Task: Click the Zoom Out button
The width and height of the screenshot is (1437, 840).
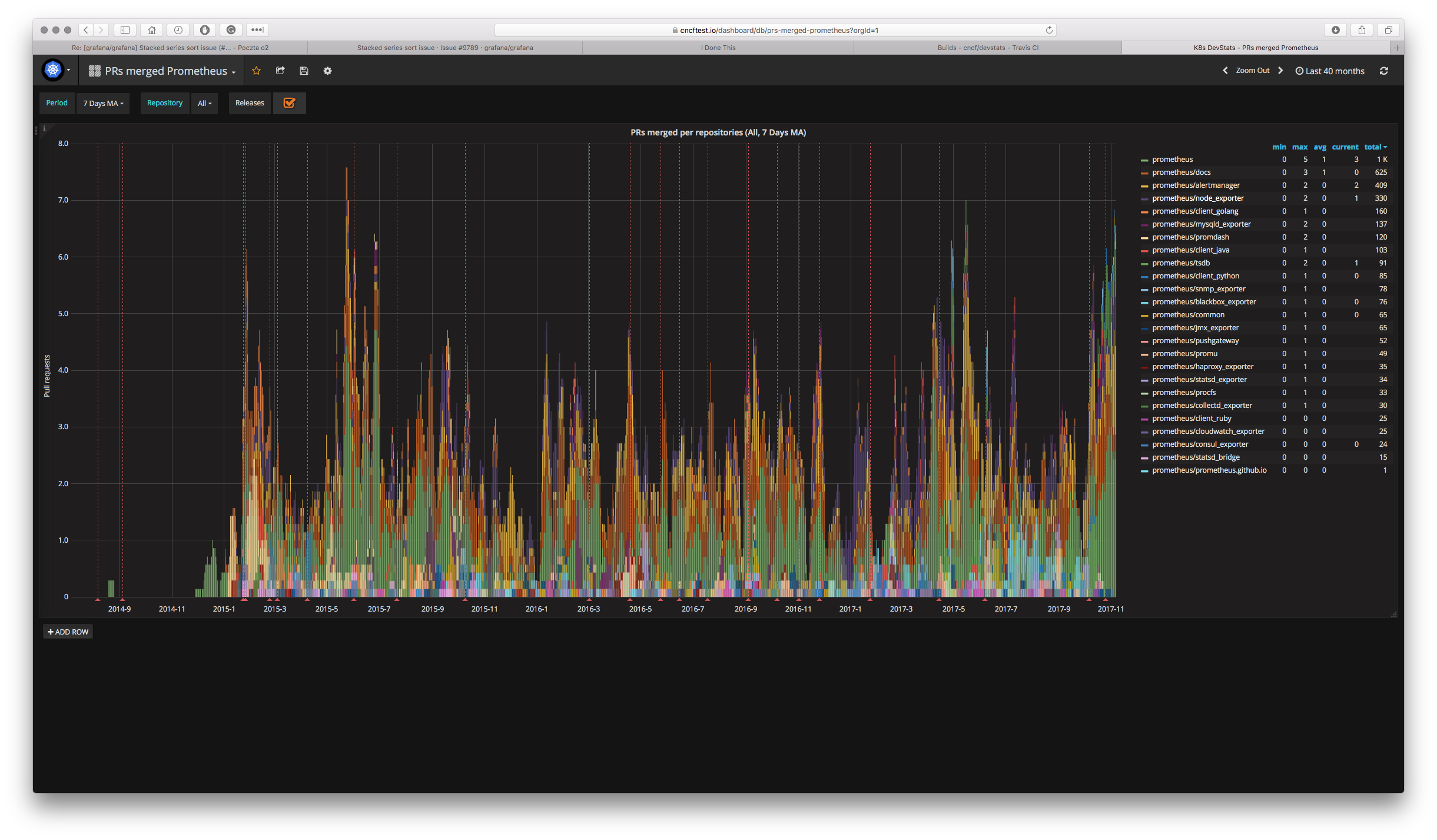Action: (x=1252, y=70)
